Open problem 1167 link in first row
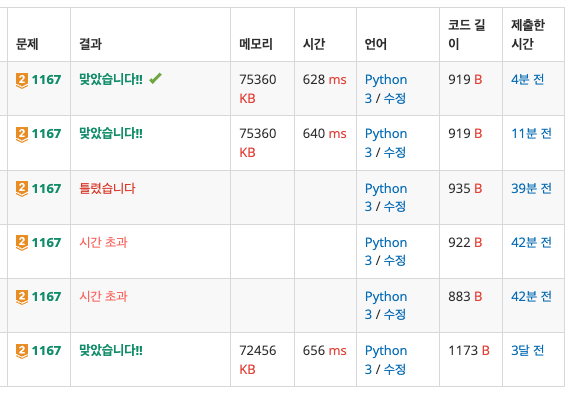Viewport: 575px width, 395px height. tap(46, 80)
